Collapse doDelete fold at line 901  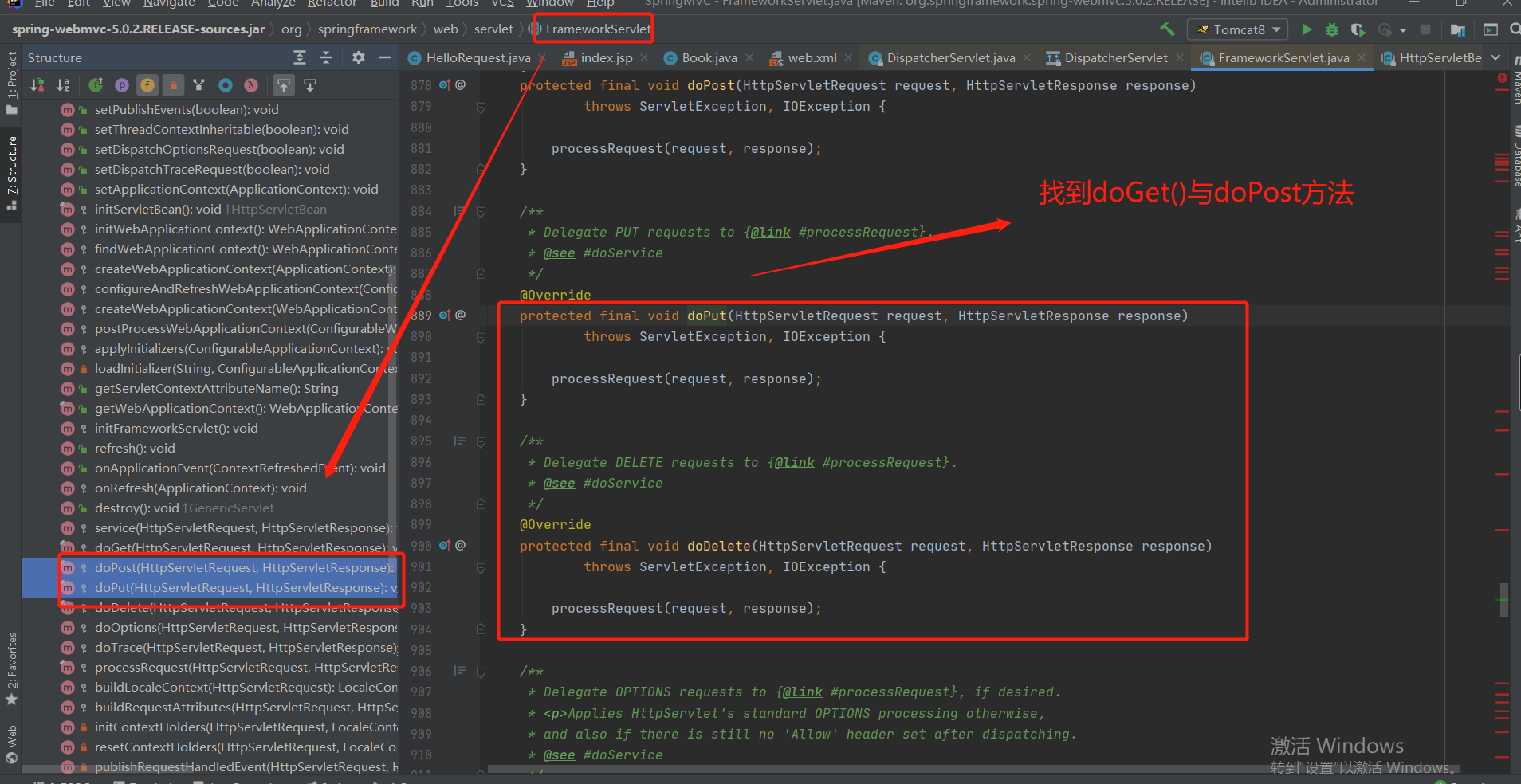(481, 566)
